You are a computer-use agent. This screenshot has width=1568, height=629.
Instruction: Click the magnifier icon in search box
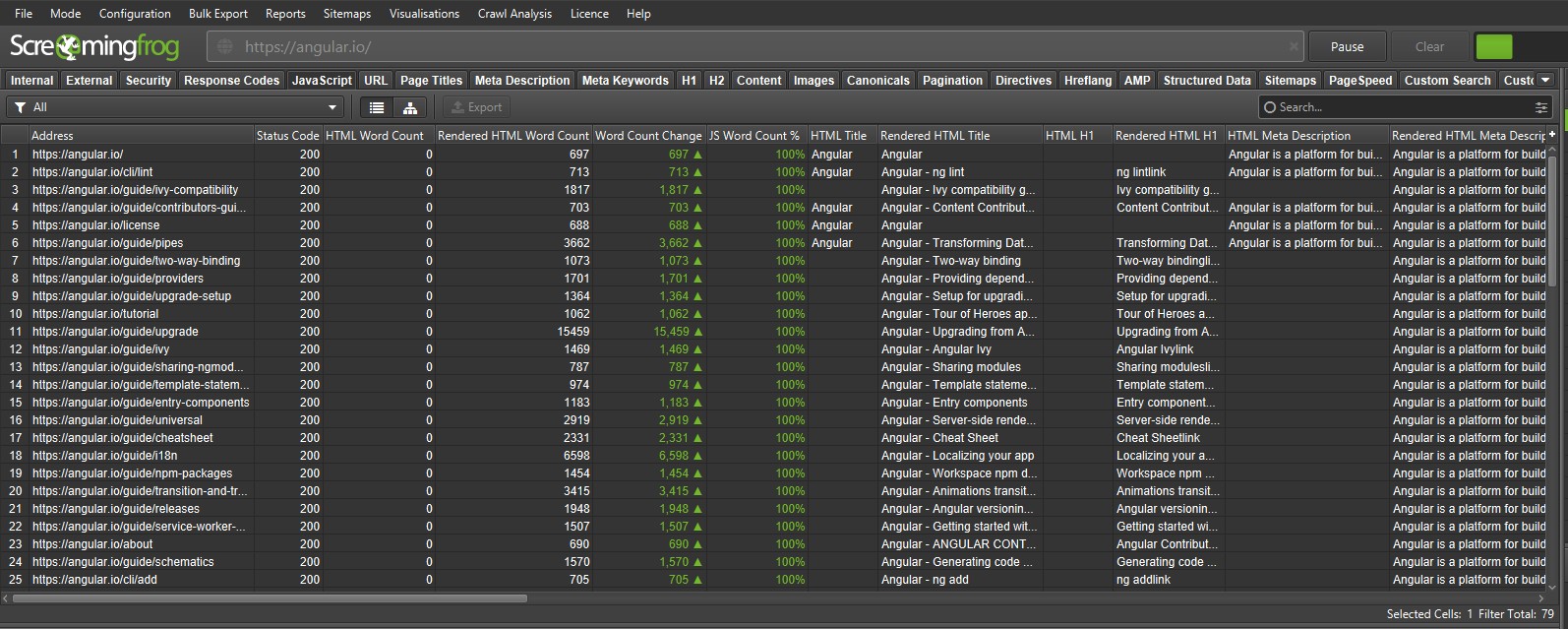point(1270,107)
